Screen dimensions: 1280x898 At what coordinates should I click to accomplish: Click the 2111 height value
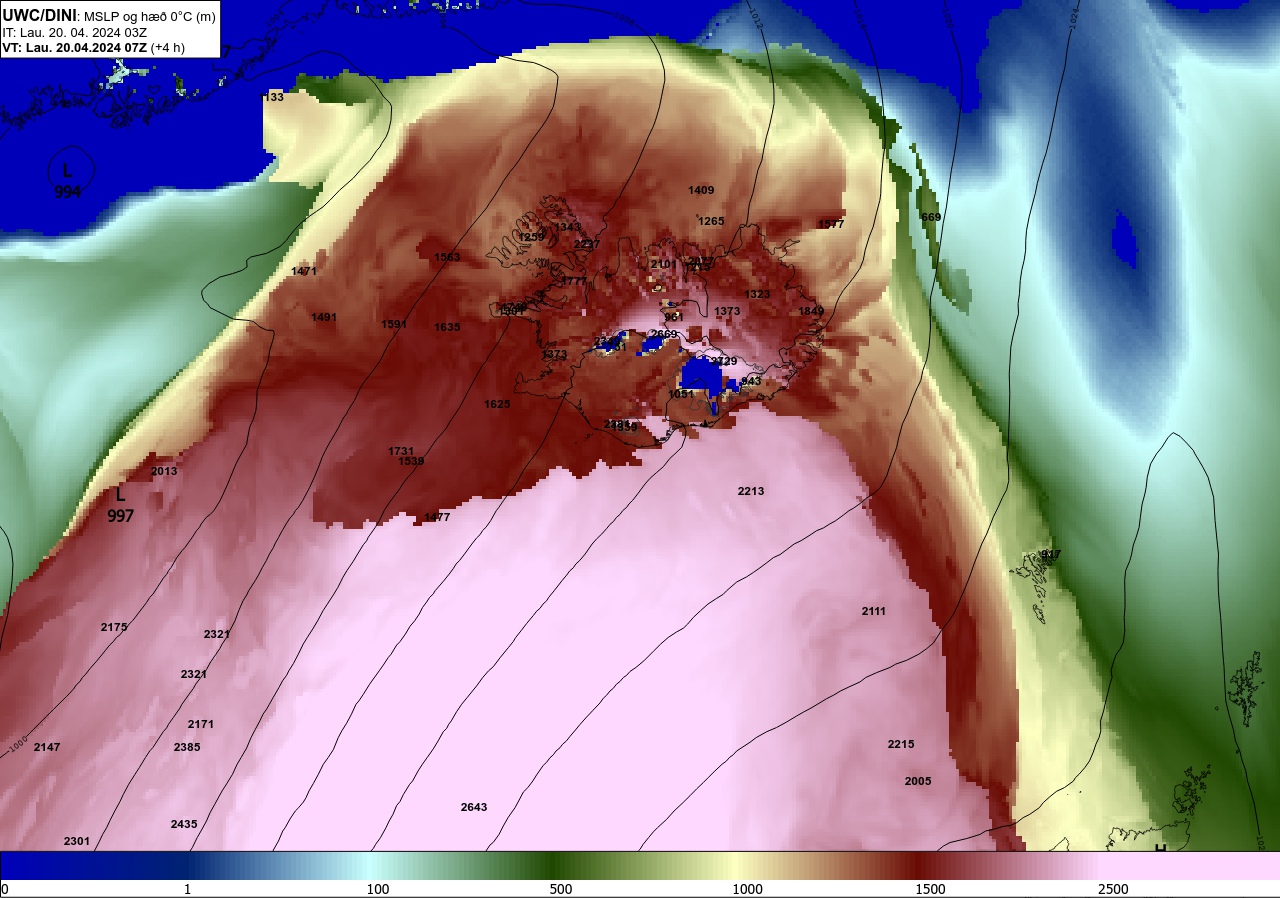point(874,611)
